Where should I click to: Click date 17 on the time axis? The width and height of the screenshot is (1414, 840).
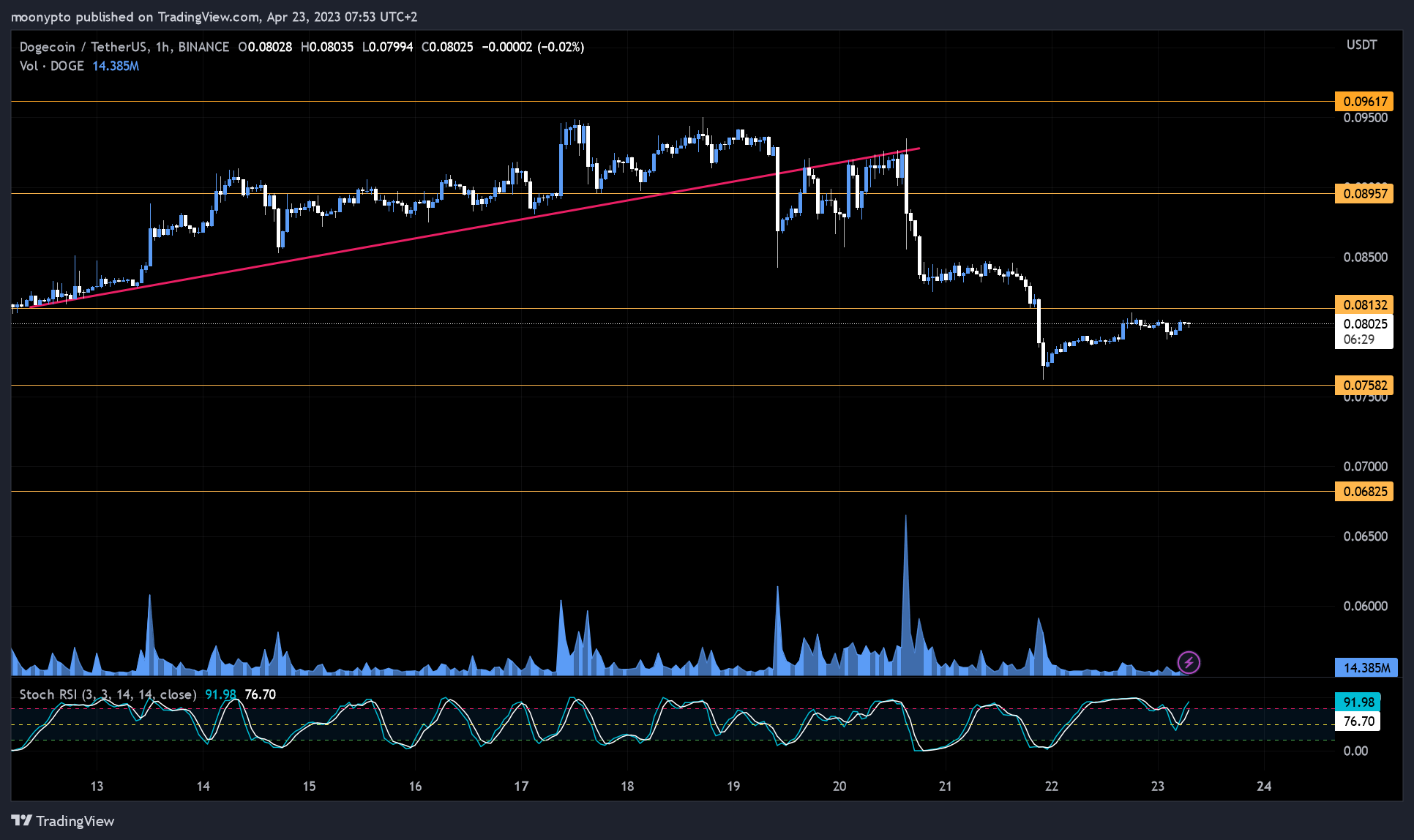click(521, 787)
